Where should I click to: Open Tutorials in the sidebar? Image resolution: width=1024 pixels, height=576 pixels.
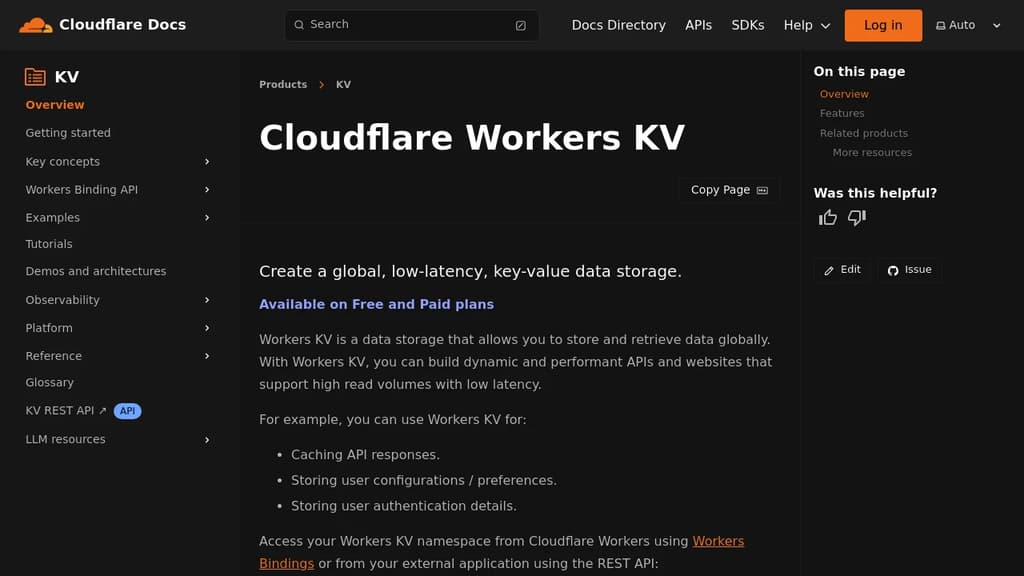(x=49, y=244)
